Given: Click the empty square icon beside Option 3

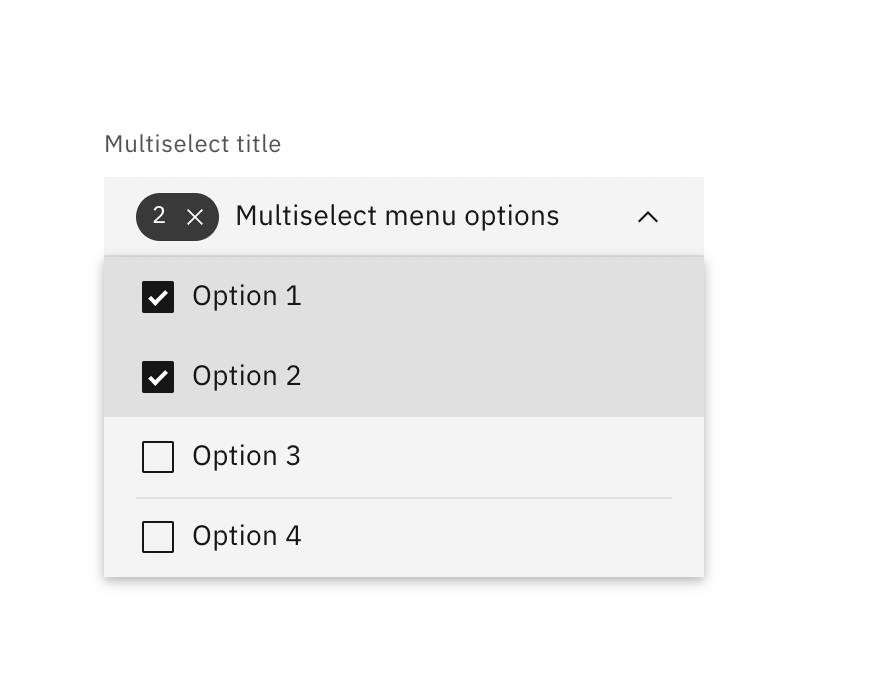Looking at the screenshot, I should tap(157, 456).
